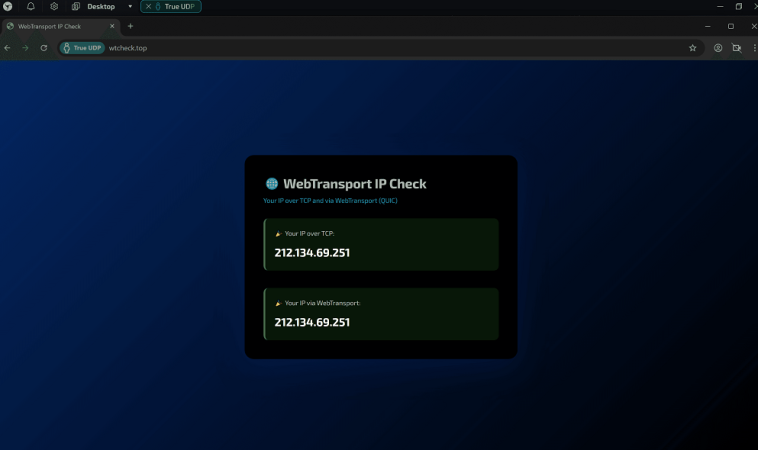
Task: Close the True UDP session tab
Action: point(149,6)
